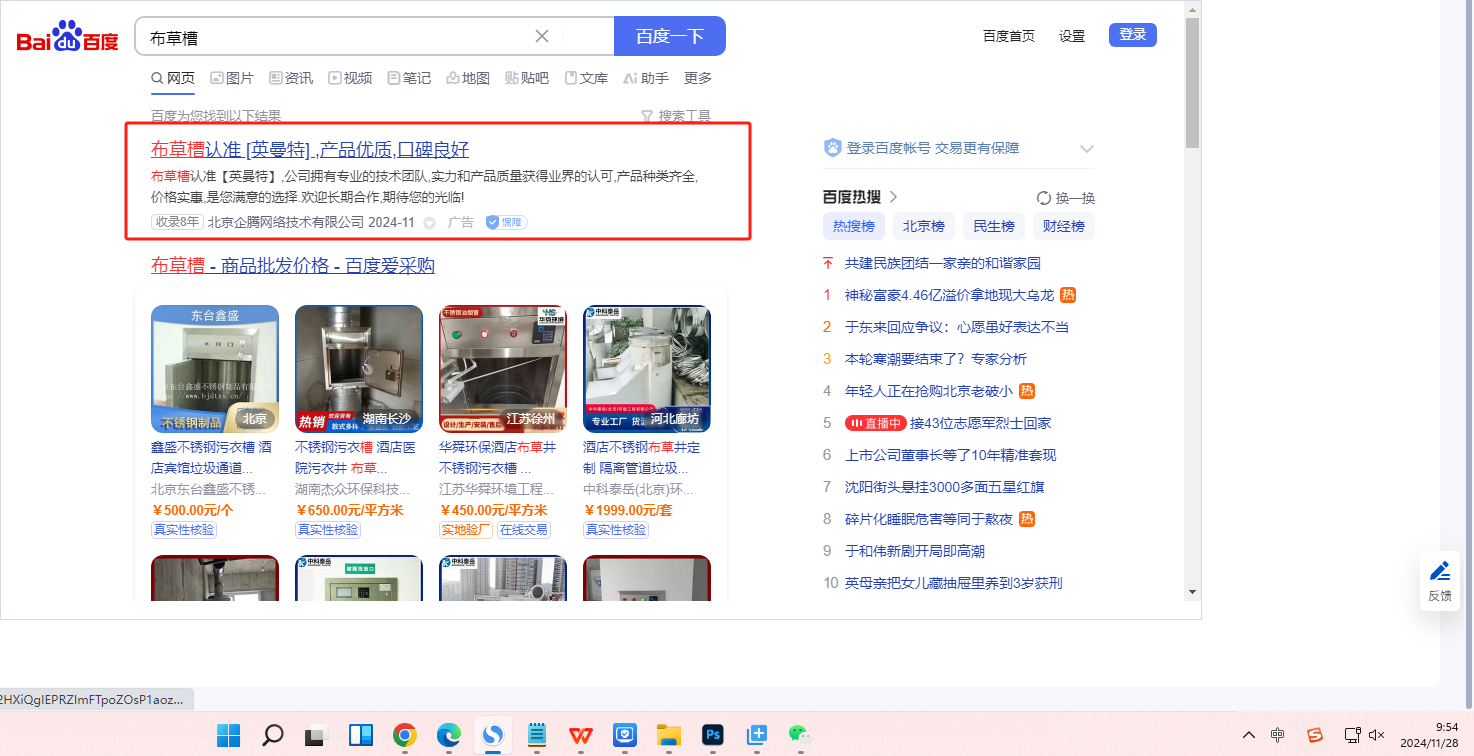Screen dimensions: 1474x756
Task: Click the 百度一下 search button
Action: (670, 36)
